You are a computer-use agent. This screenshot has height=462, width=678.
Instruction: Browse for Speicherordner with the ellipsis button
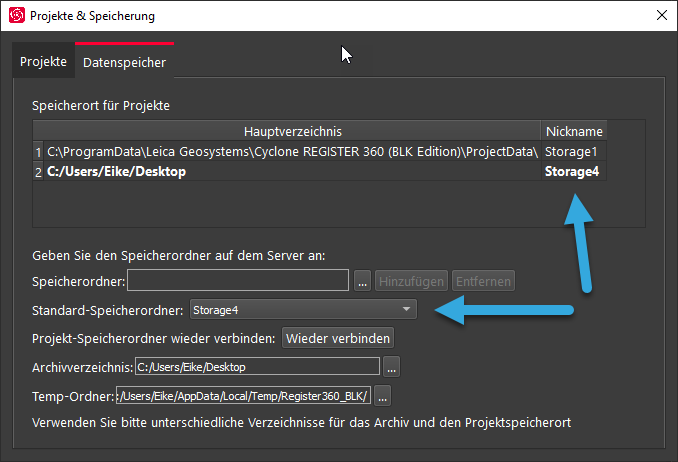362,281
